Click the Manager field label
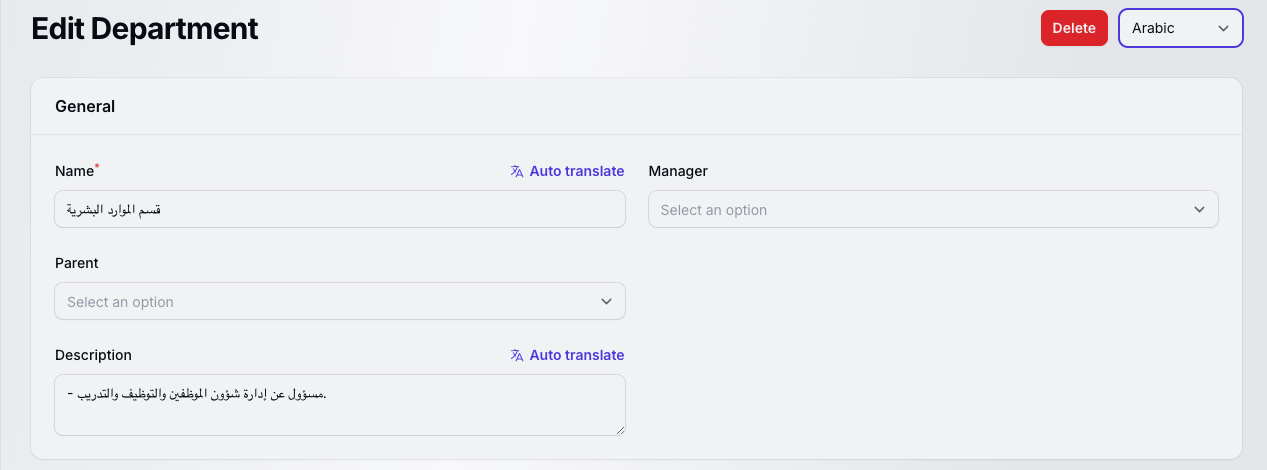This screenshot has width=1267, height=470. pyautogui.click(x=678, y=171)
